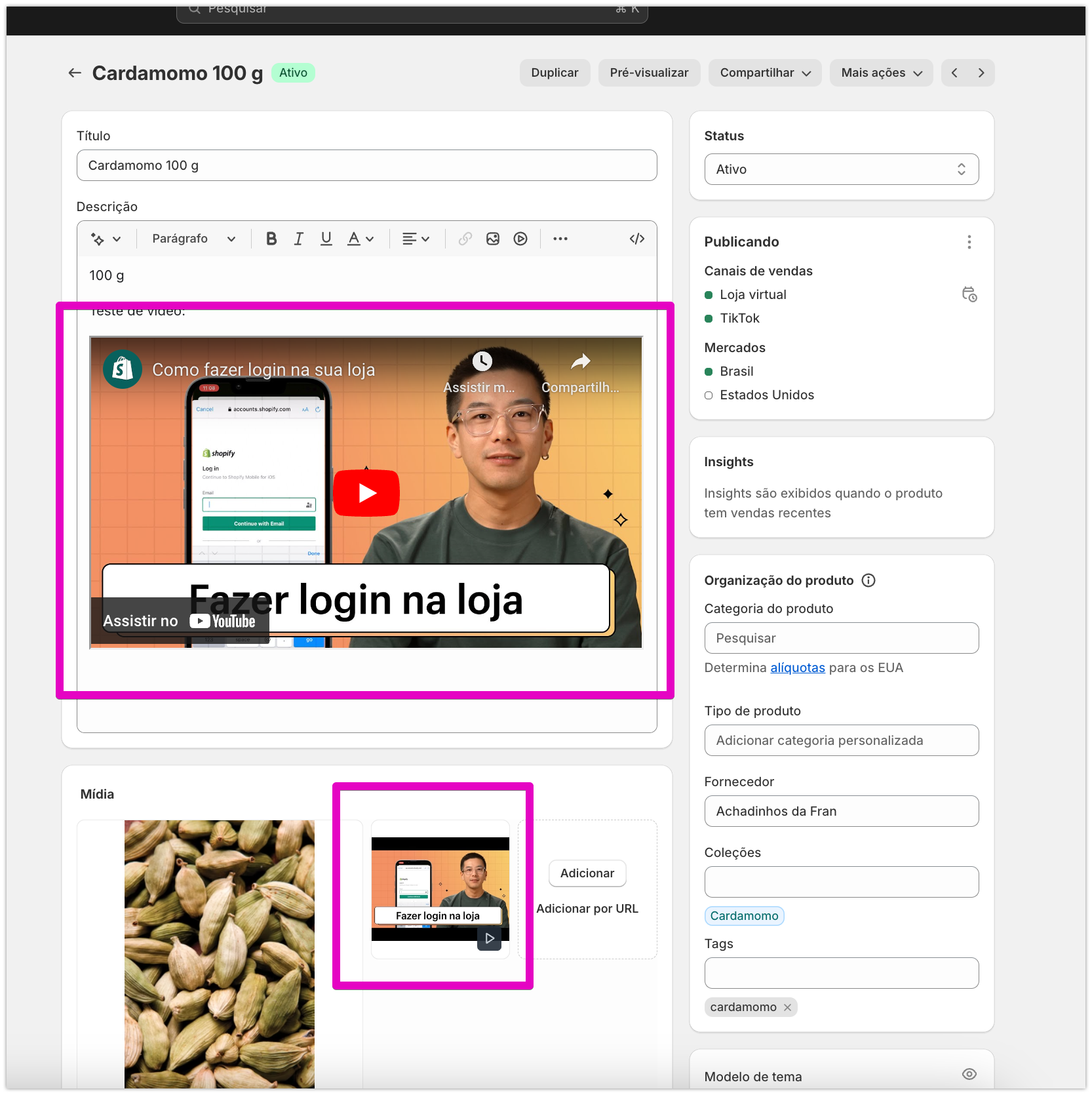
Task: Expand the Parágrafo style dropdown
Action: click(193, 239)
